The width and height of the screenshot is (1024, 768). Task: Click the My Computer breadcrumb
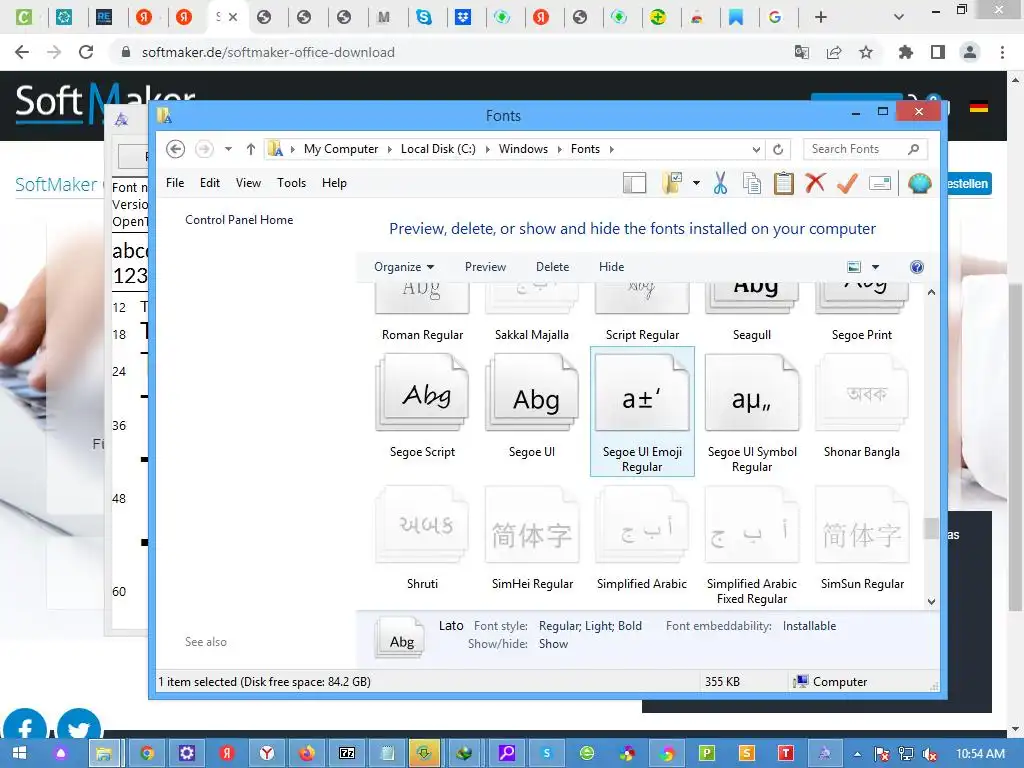click(341, 149)
